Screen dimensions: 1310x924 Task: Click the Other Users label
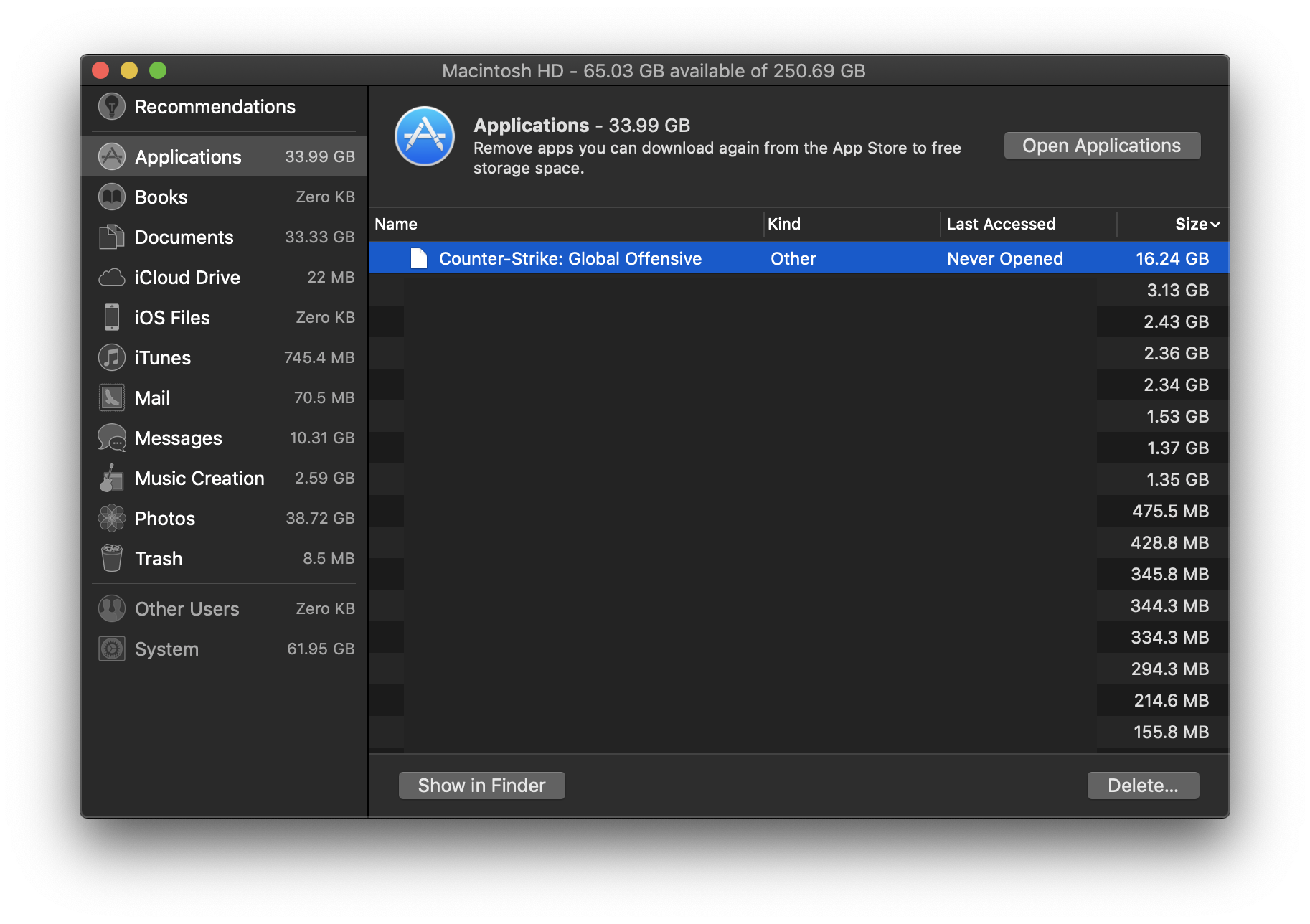point(187,609)
